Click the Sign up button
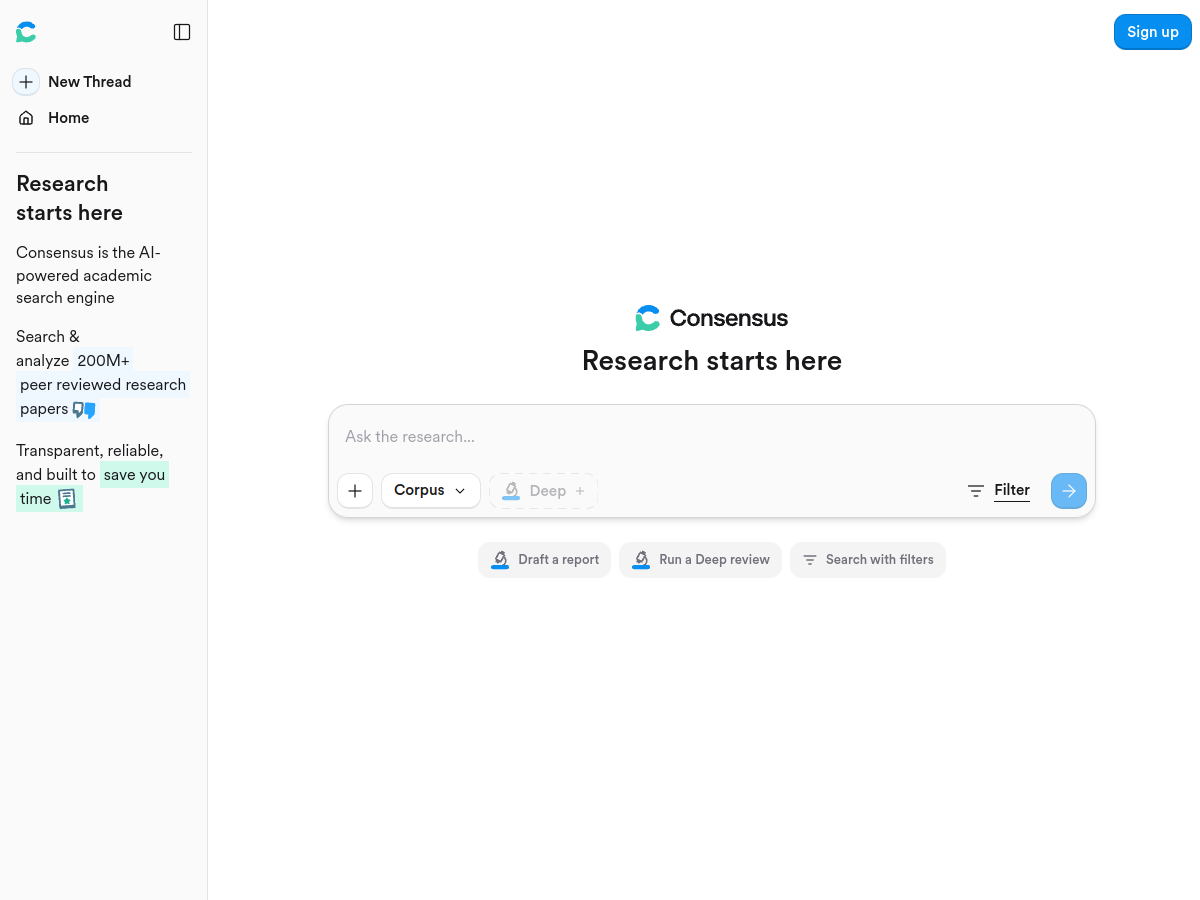 [x=1153, y=32]
